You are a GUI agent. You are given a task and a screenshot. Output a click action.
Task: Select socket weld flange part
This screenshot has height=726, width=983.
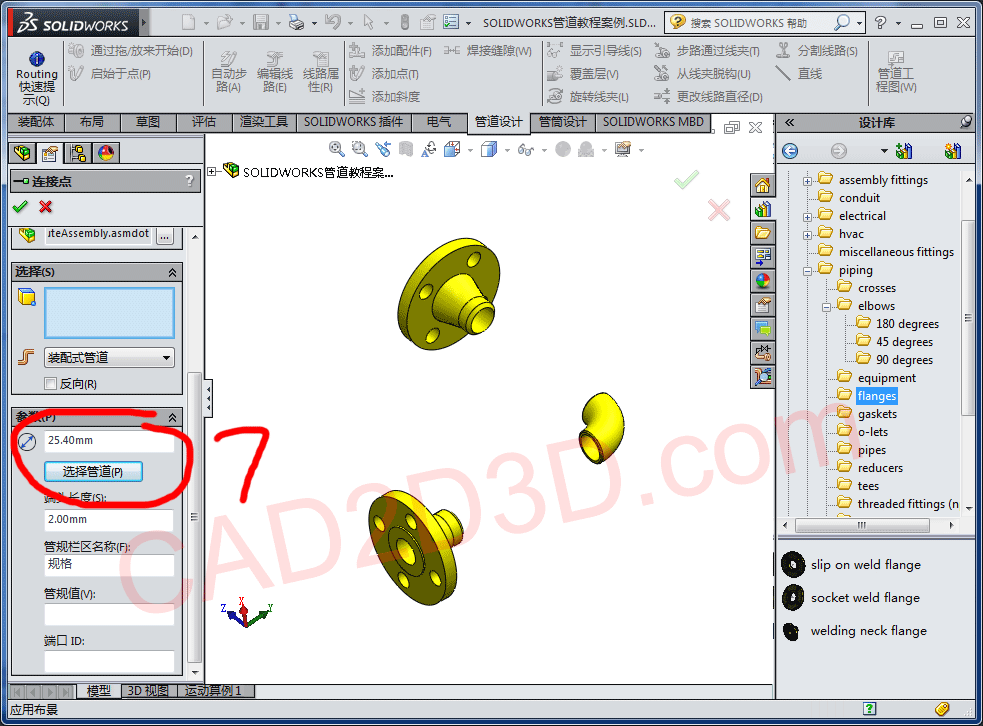[865, 598]
